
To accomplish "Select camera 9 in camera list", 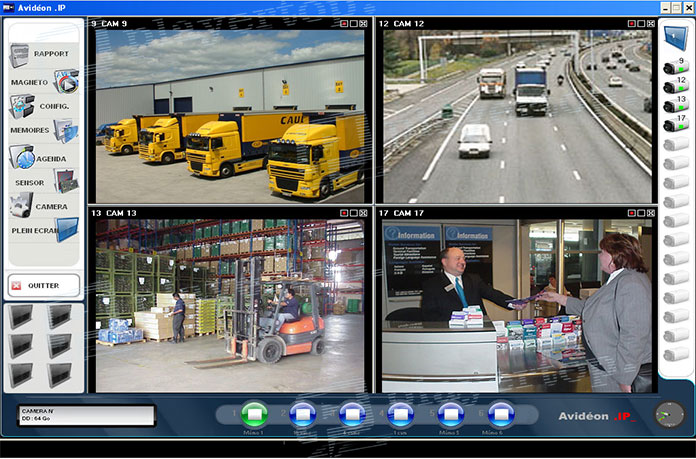I will 674,68.
